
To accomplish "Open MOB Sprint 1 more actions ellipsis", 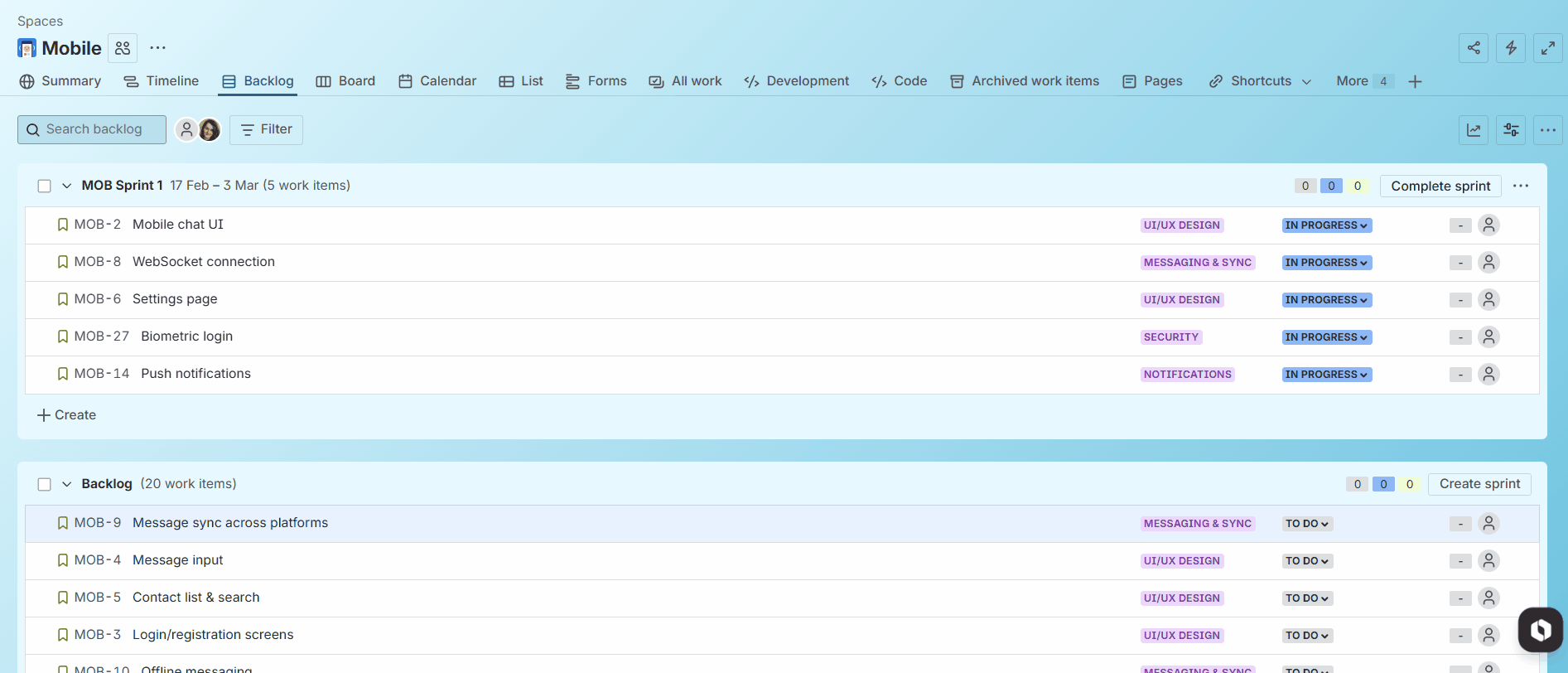I will pos(1521,186).
